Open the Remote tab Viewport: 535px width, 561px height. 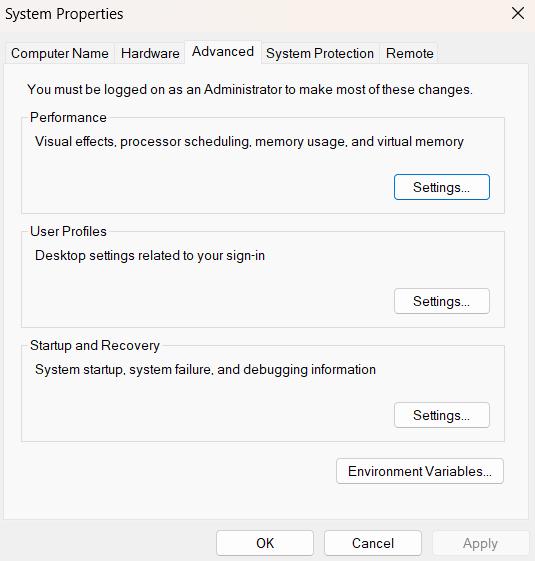(x=410, y=53)
